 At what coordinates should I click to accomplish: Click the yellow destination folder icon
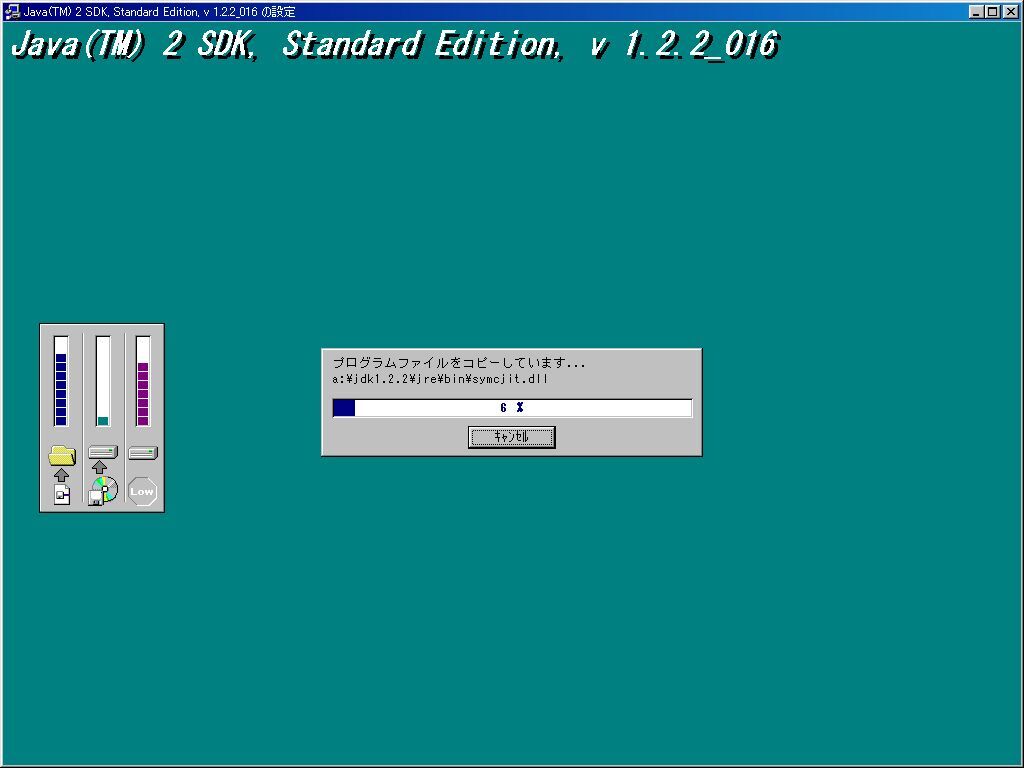pos(62,455)
